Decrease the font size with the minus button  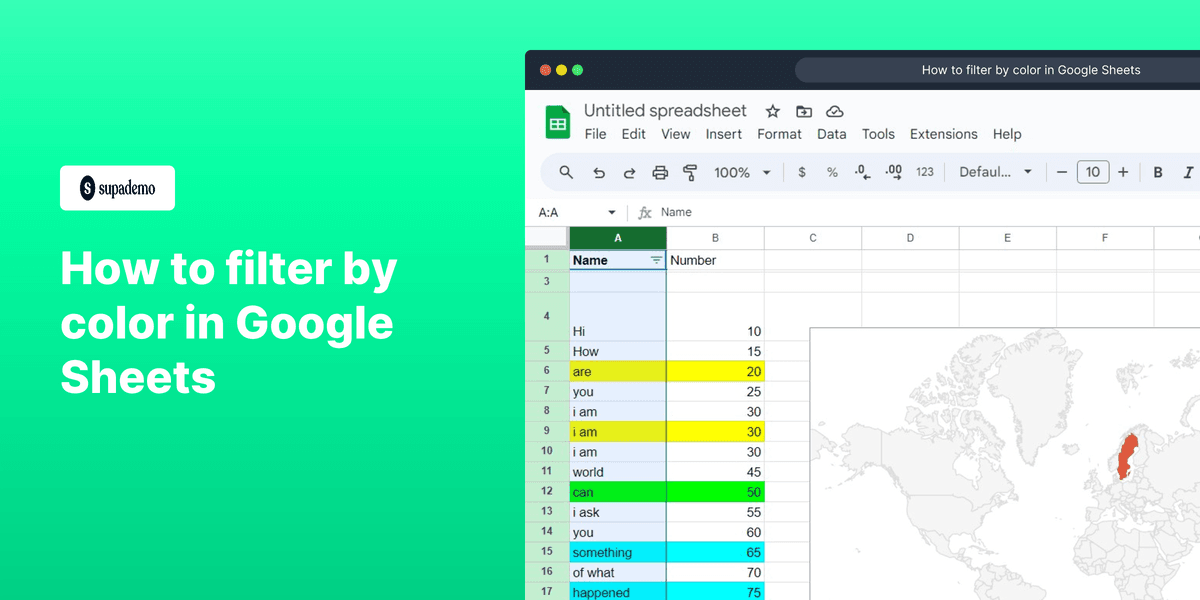click(1061, 171)
